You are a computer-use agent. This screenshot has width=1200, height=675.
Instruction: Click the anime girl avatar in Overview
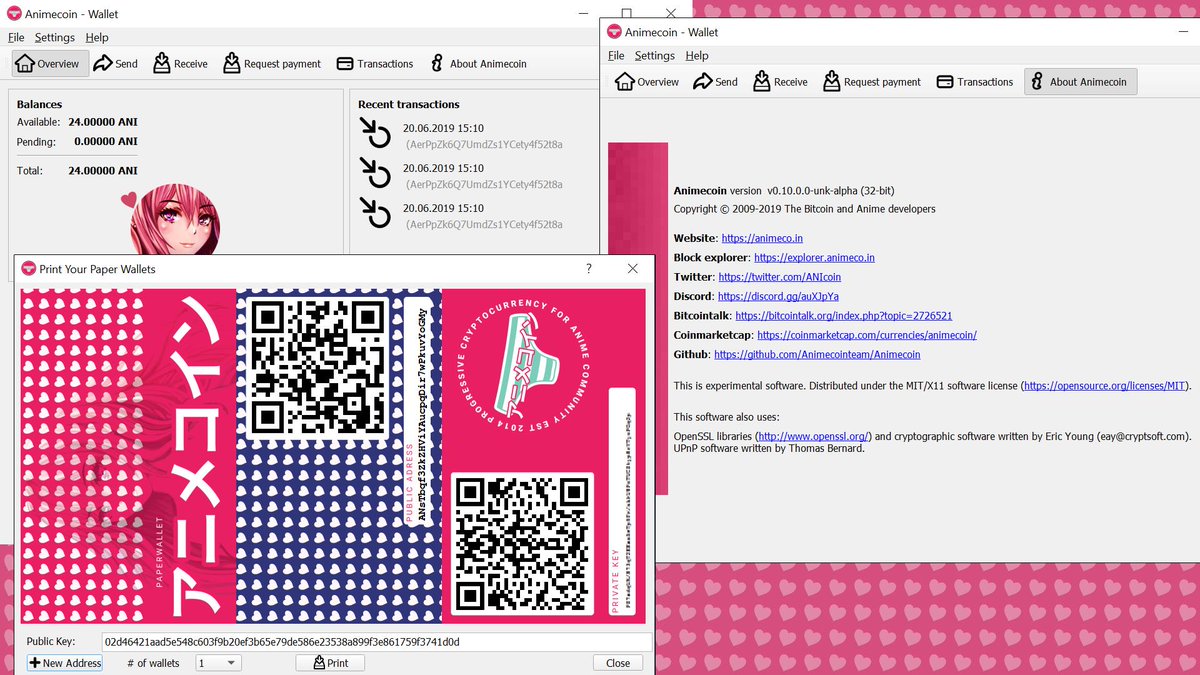(174, 220)
